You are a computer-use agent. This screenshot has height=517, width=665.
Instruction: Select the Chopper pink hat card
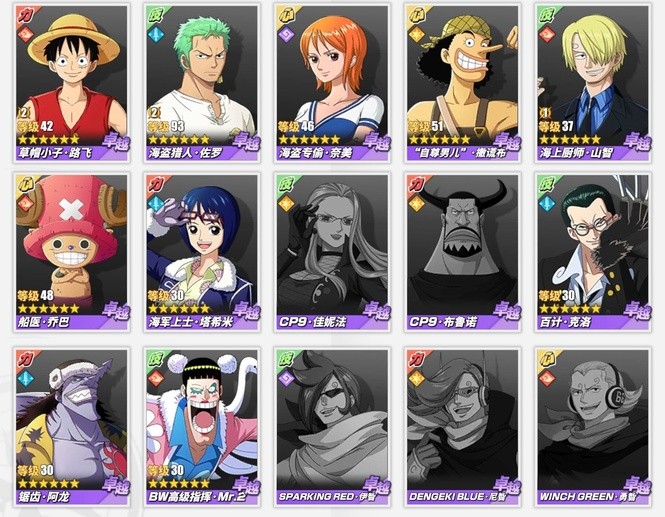click(x=72, y=252)
